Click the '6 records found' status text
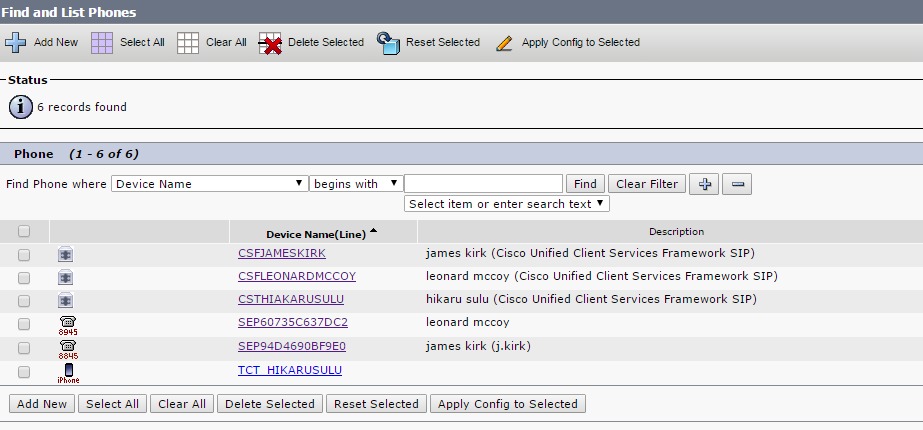Screen dimensions: 923x430 (x=82, y=107)
